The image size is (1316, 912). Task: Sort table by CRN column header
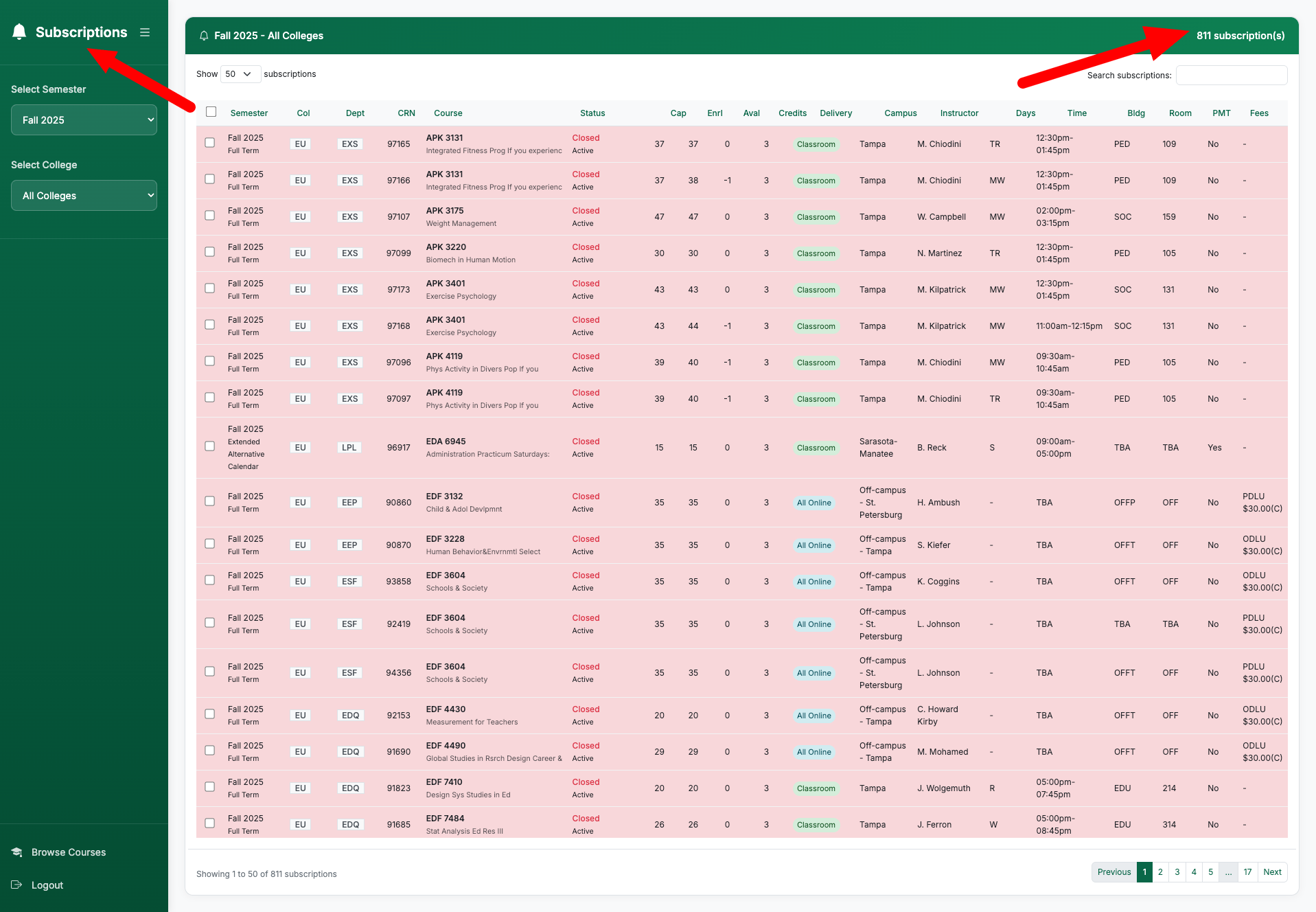[x=406, y=113]
